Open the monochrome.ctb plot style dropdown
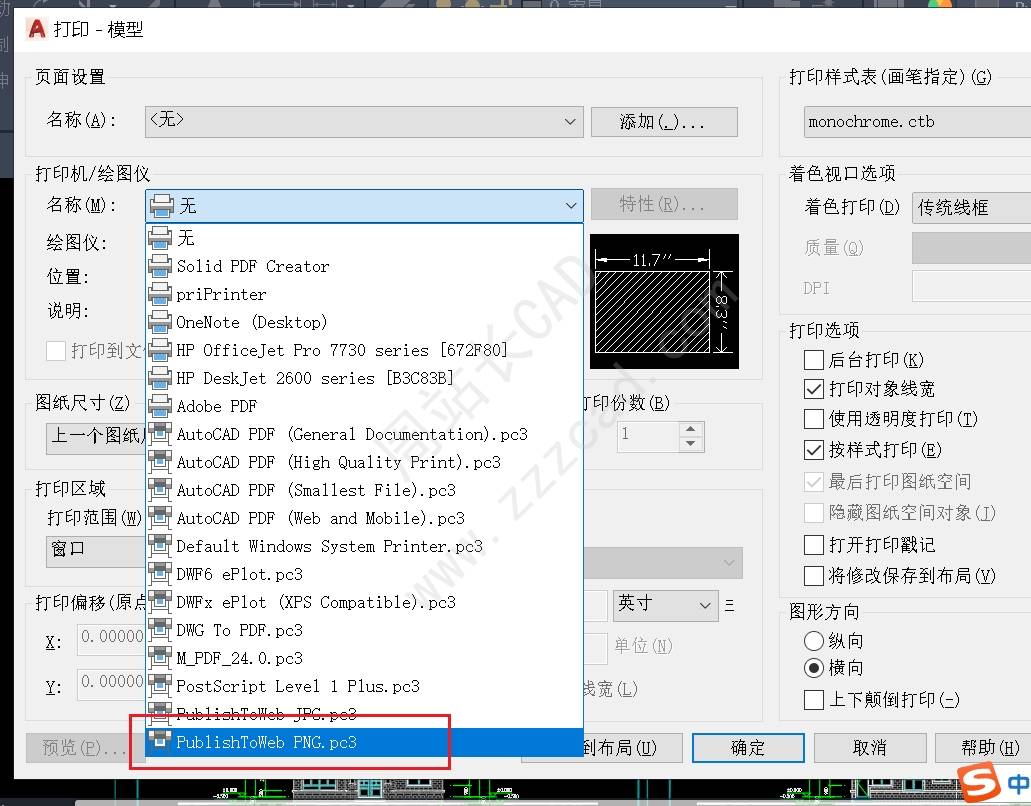The width and height of the screenshot is (1031, 806). click(917, 122)
